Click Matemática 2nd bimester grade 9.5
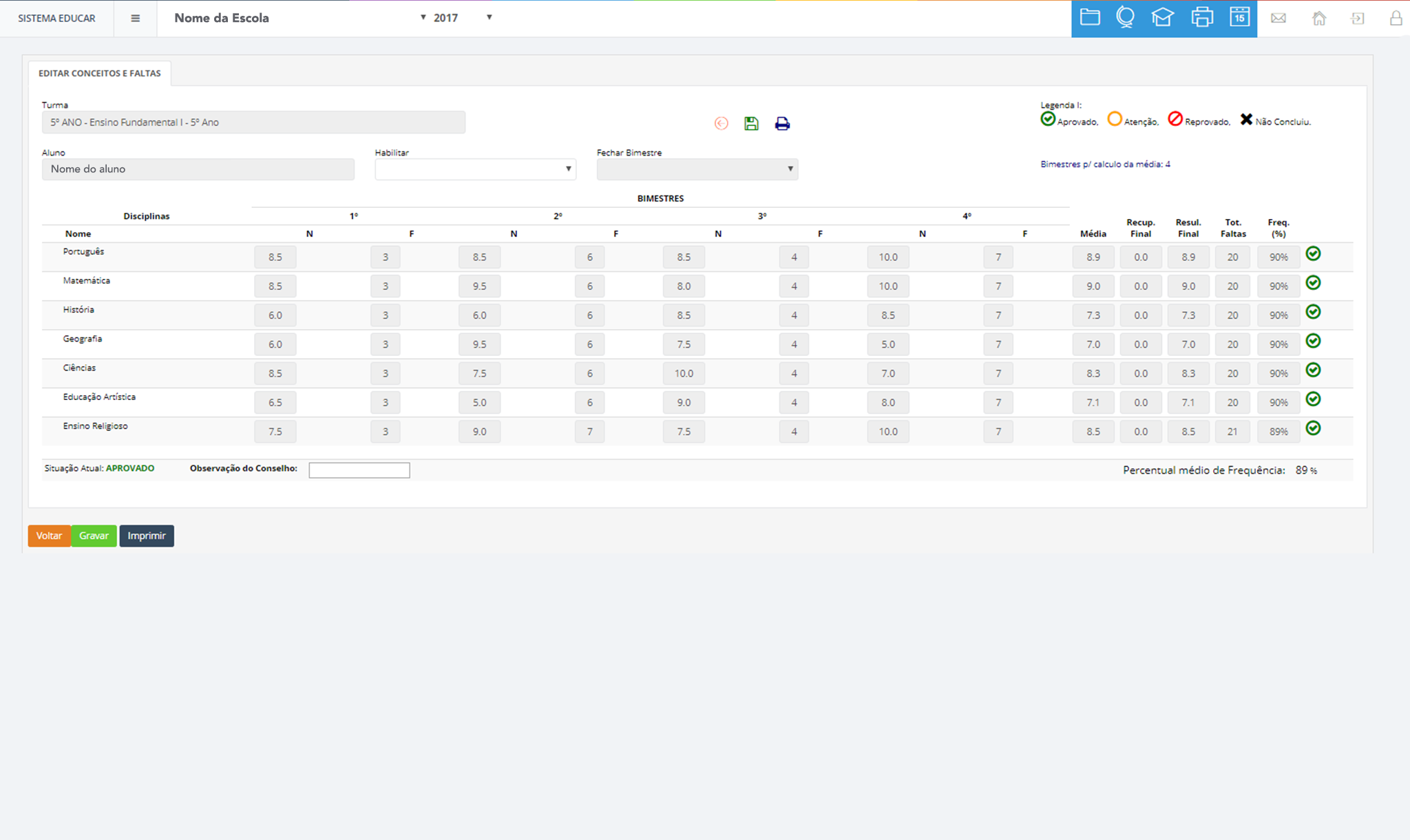 [x=479, y=286]
